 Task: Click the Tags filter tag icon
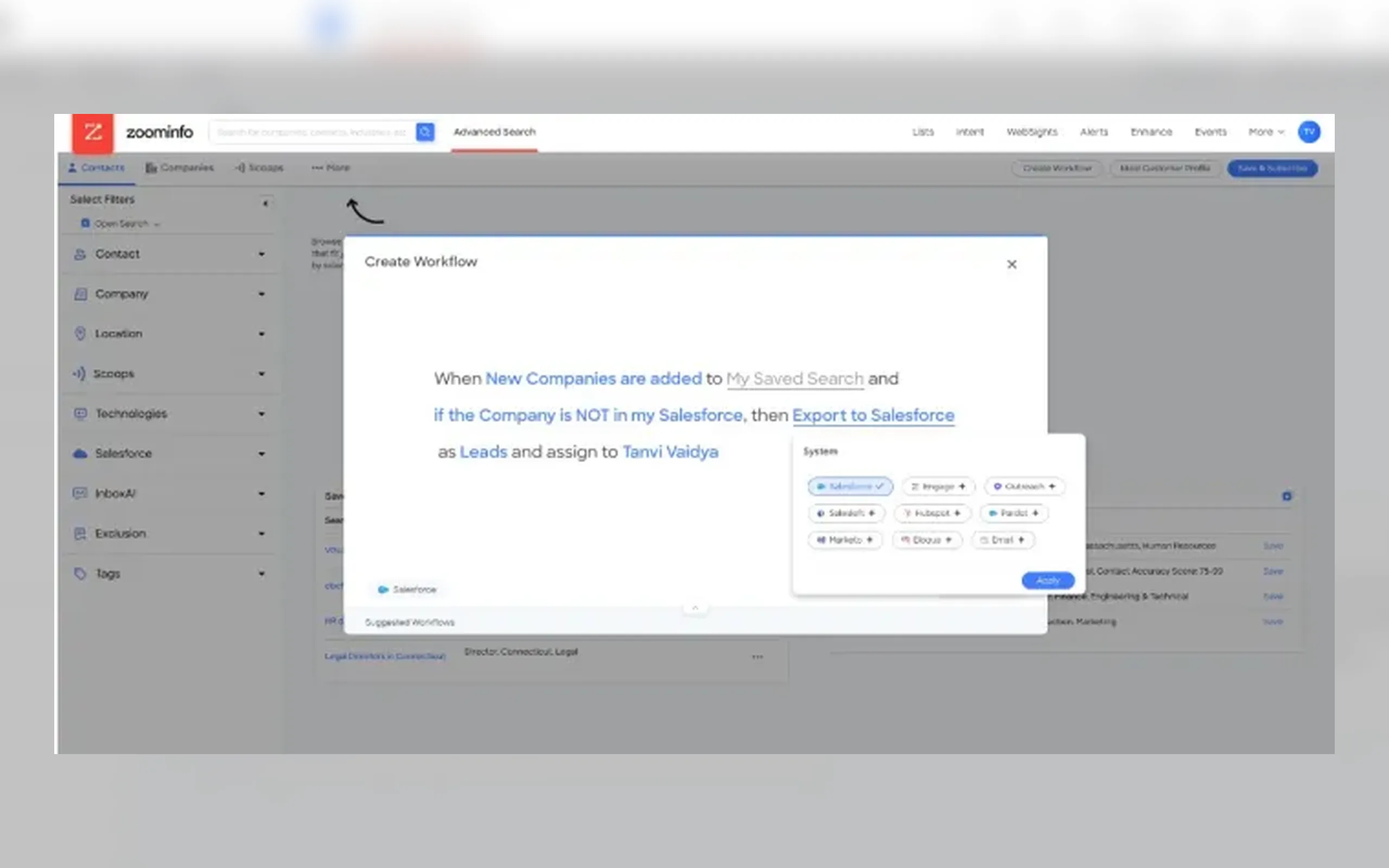tap(80, 573)
